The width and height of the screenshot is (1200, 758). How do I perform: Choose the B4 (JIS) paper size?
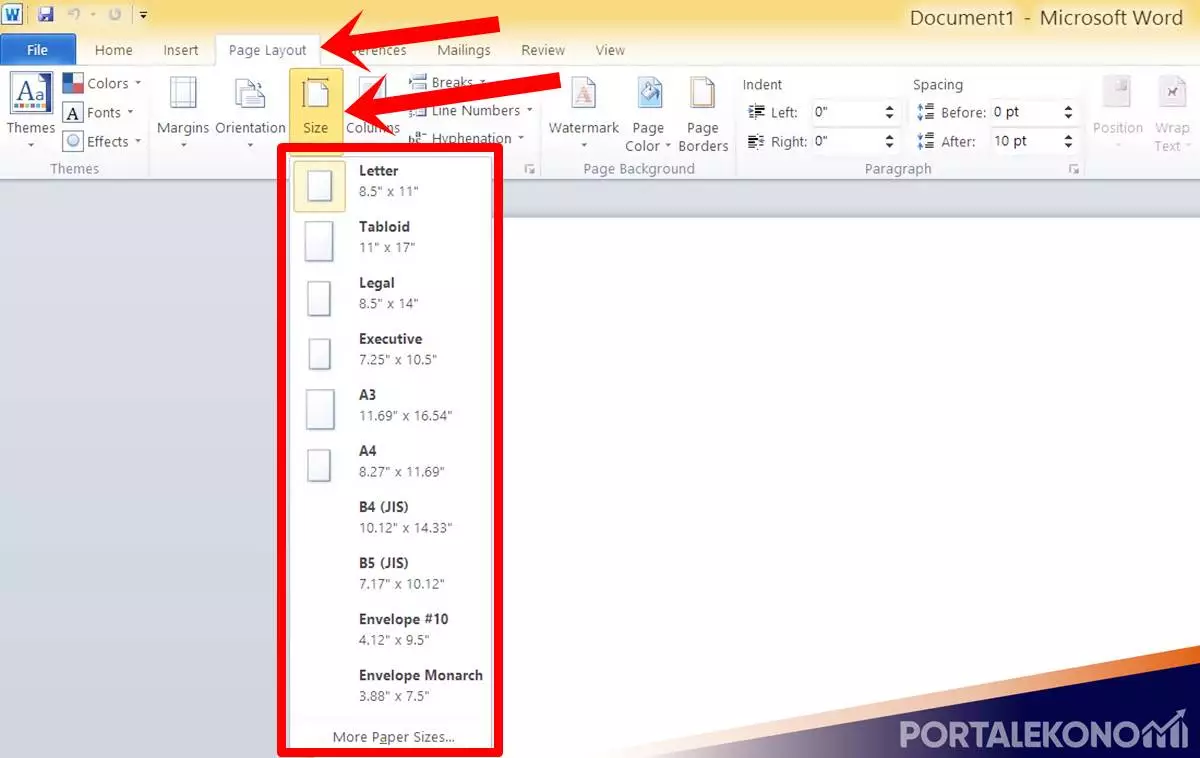391,521
